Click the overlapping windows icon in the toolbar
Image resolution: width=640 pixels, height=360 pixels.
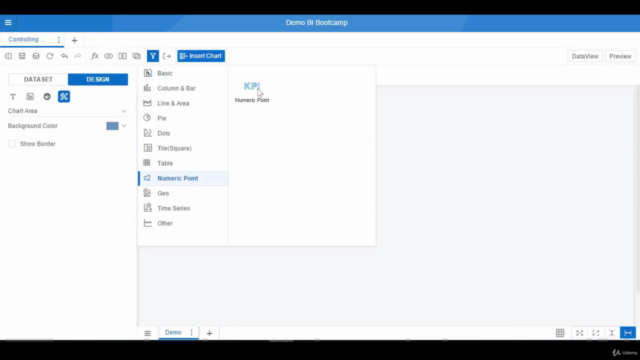[137, 56]
